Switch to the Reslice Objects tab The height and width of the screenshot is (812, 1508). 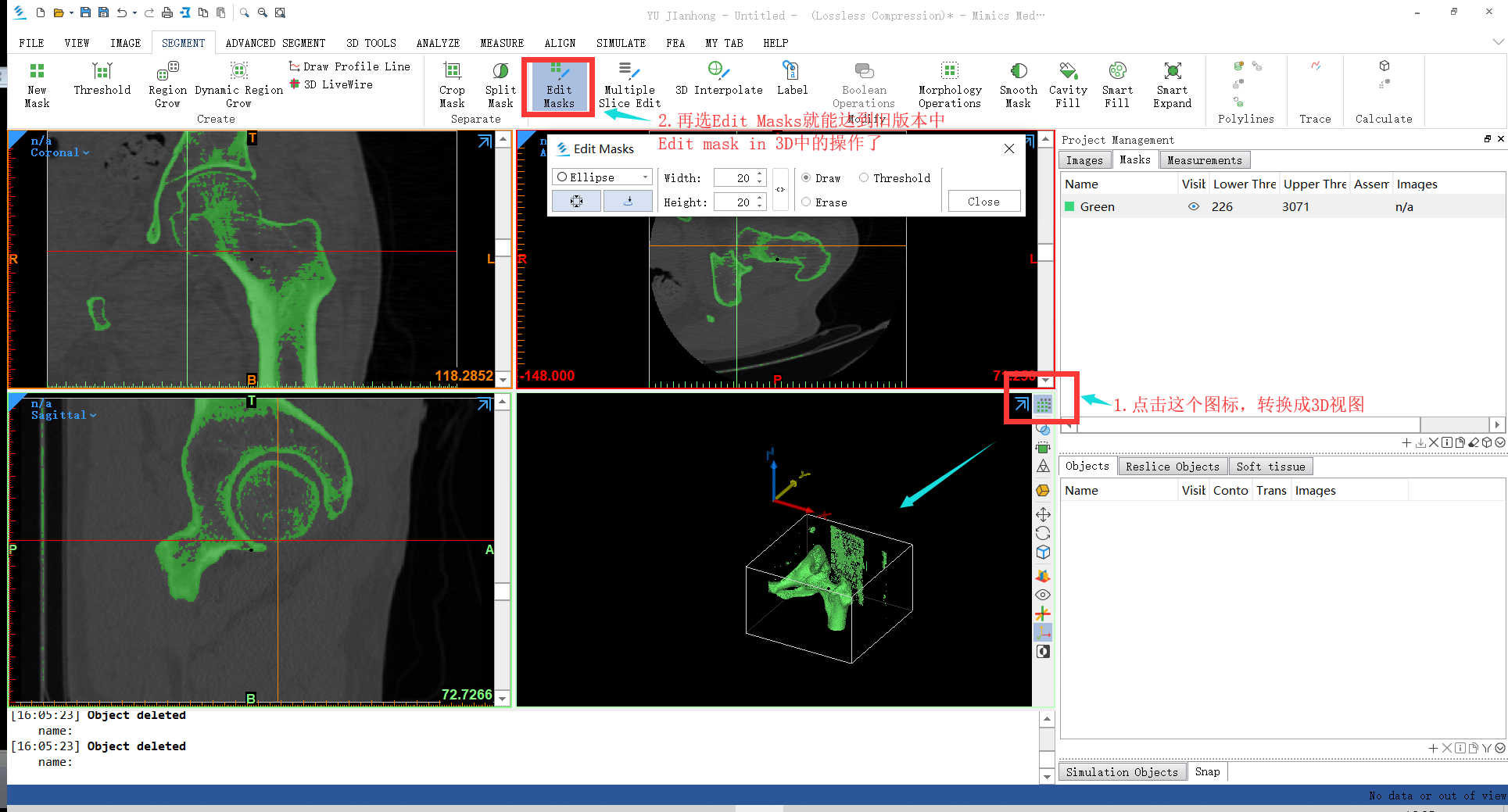[1172, 467]
